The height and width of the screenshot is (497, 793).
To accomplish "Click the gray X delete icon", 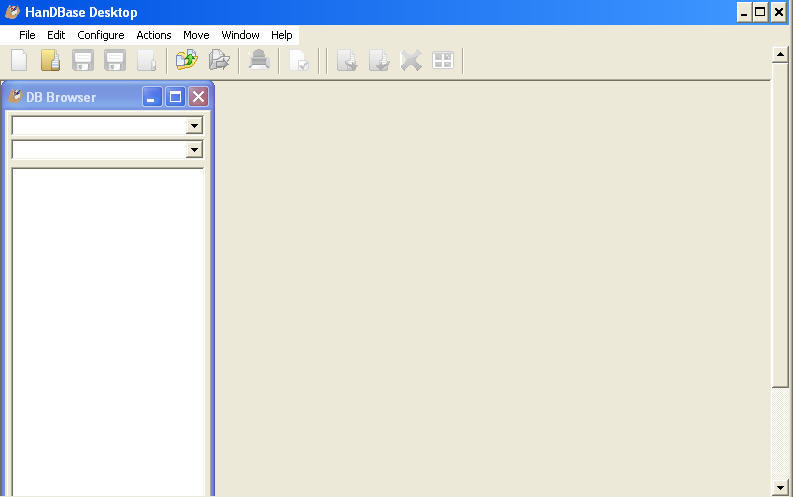I will click(x=410, y=60).
